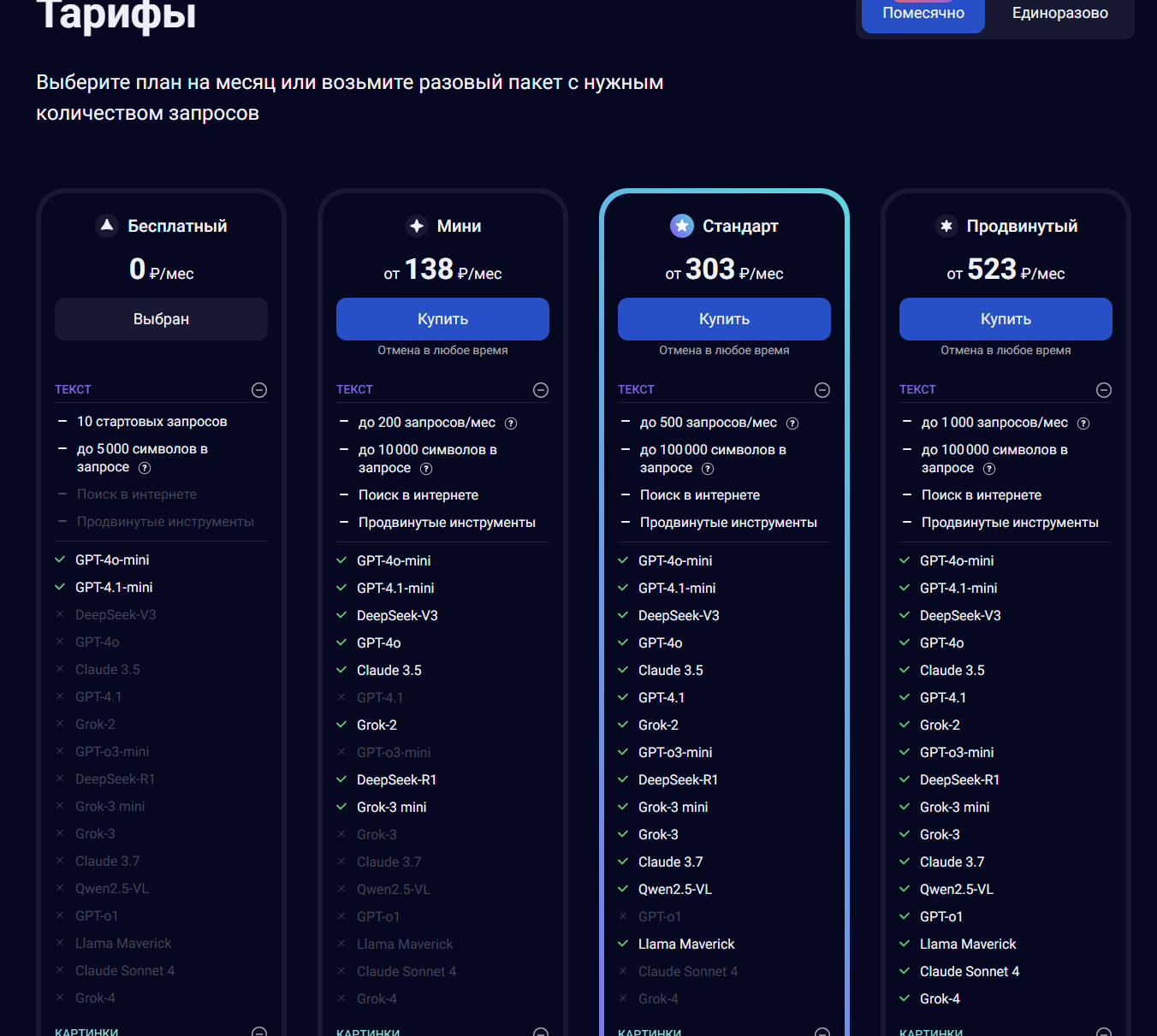This screenshot has width=1157, height=1036.
Task: Collapse the ТЕКСТ section in the Мини plan
Action: click(541, 390)
